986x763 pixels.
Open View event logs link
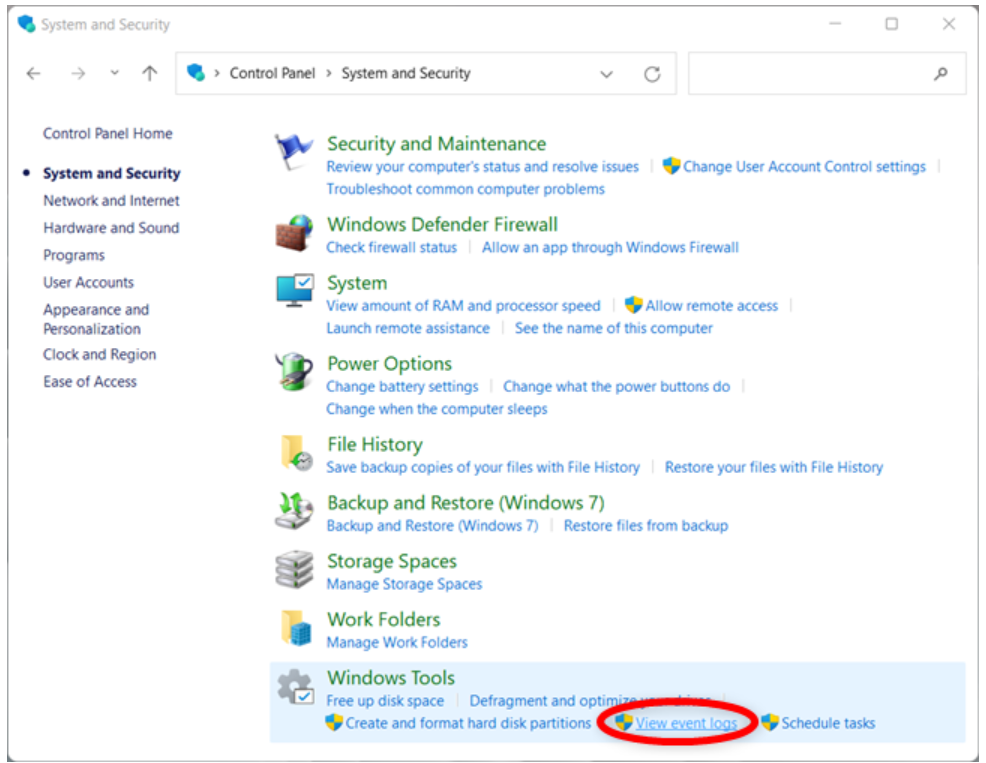click(686, 723)
